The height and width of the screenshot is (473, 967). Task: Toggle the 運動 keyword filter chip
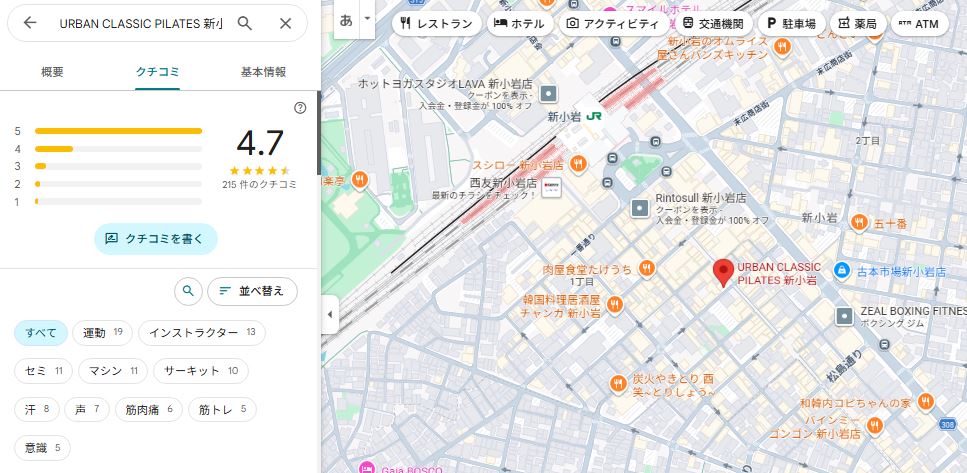103,332
